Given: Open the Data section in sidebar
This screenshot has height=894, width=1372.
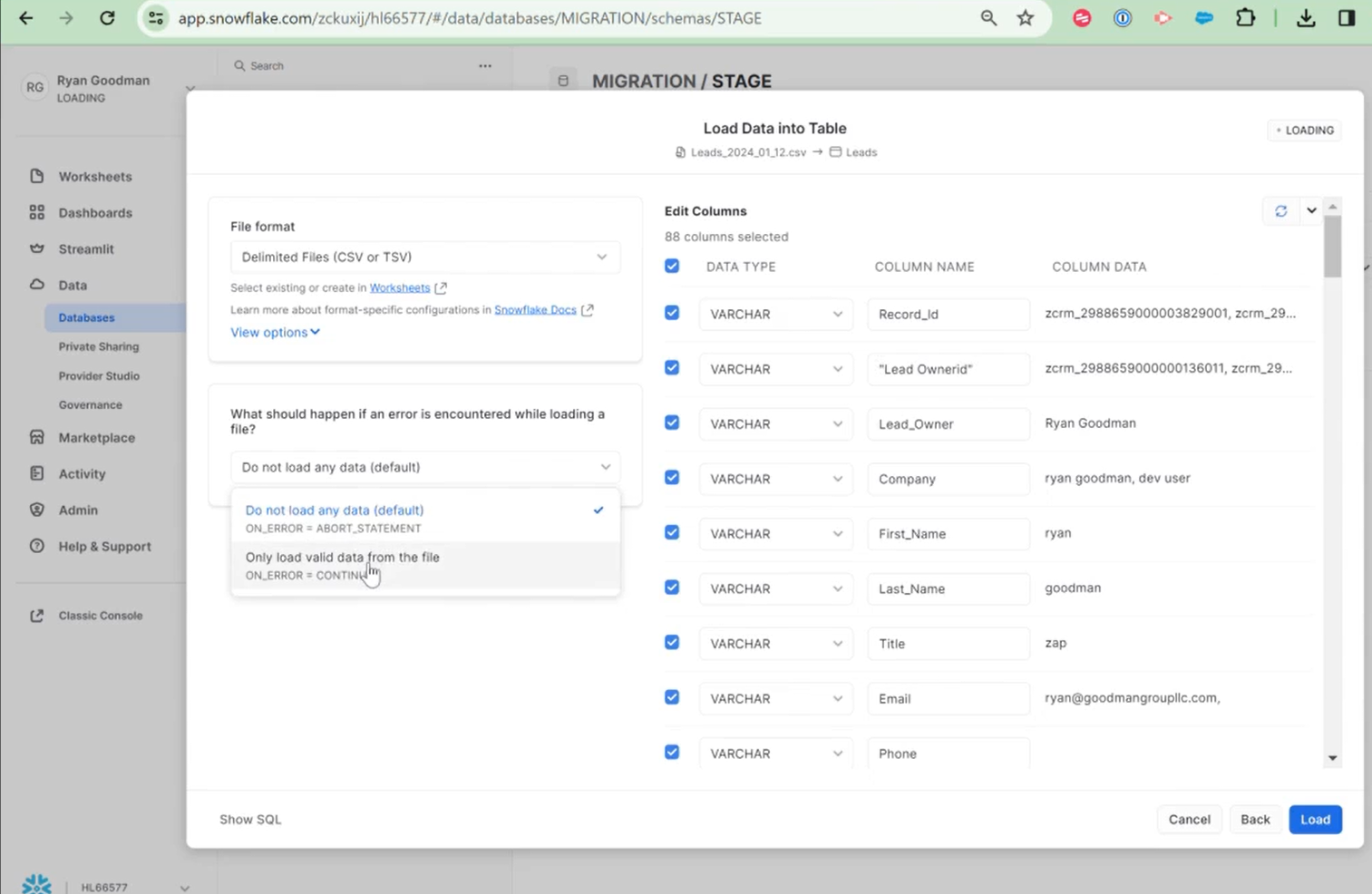Looking at the screenshot, I should coord(73,286).
